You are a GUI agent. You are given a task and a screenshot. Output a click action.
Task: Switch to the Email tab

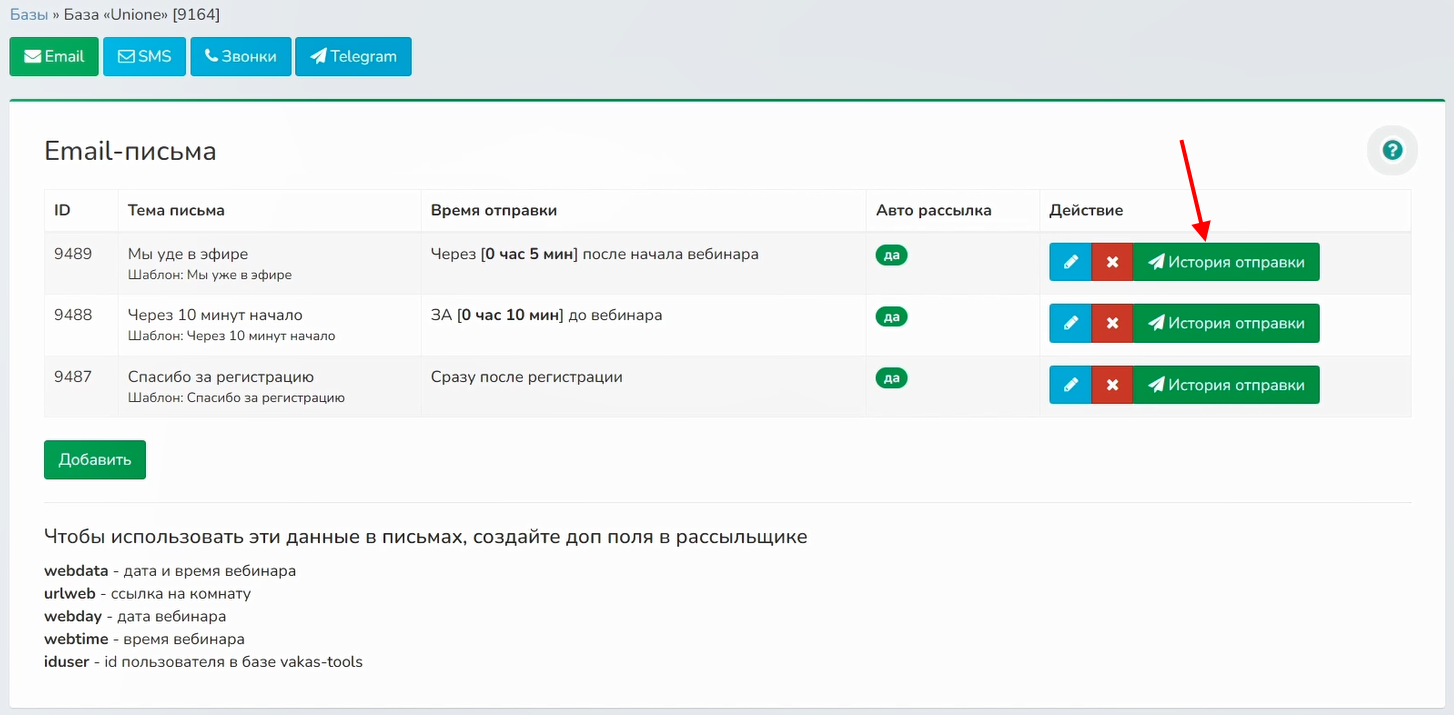tap(54, 57)
